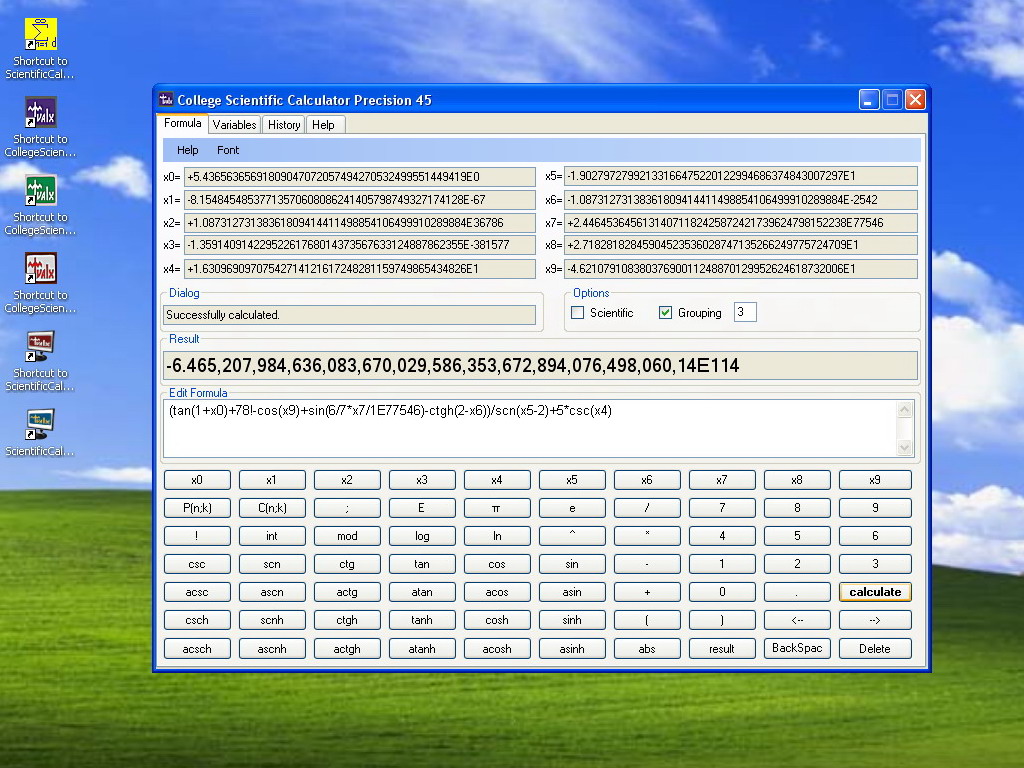Switch to the Variables tab
Image resolution: width=1024 pixels, height=768 pixels.
coord(234,125)
